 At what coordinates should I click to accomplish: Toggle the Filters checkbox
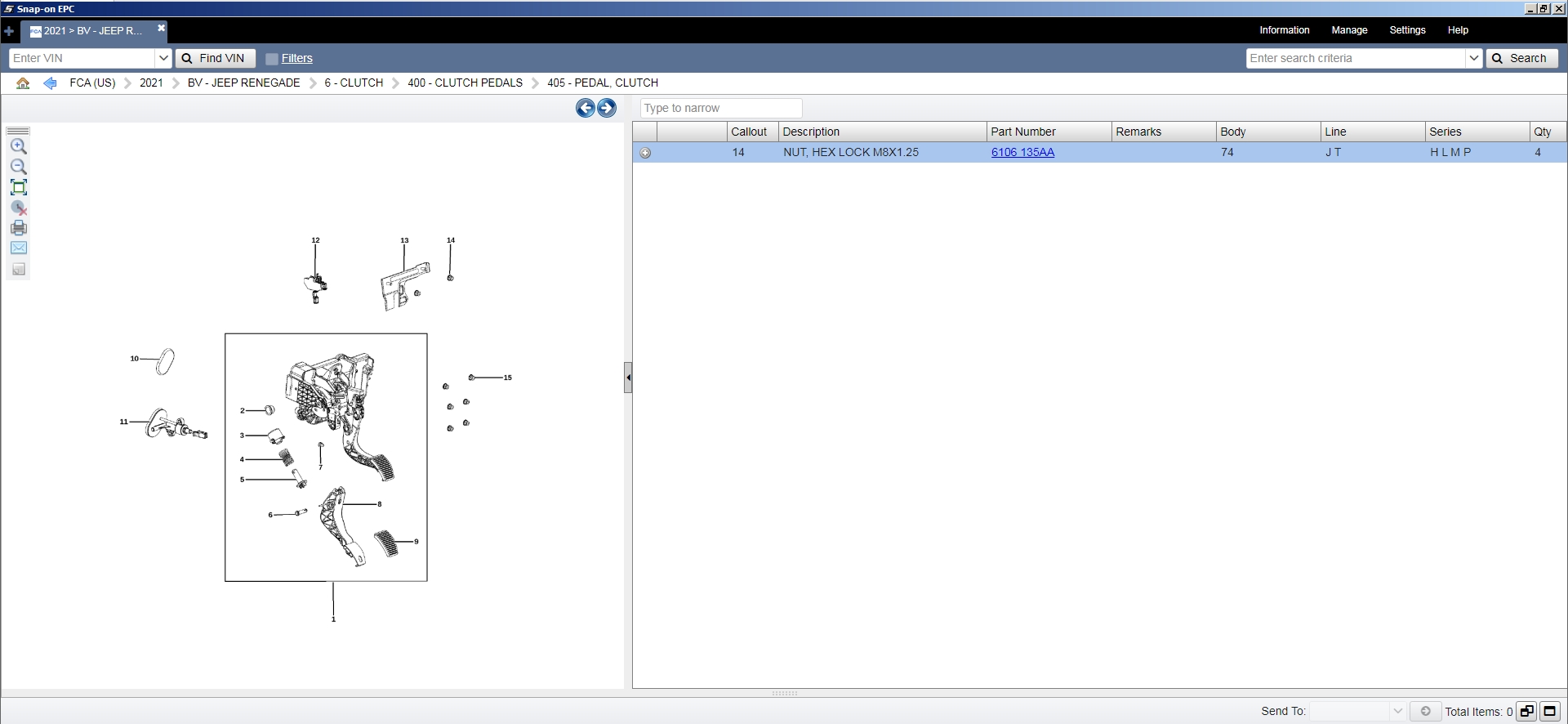[272, 59]
